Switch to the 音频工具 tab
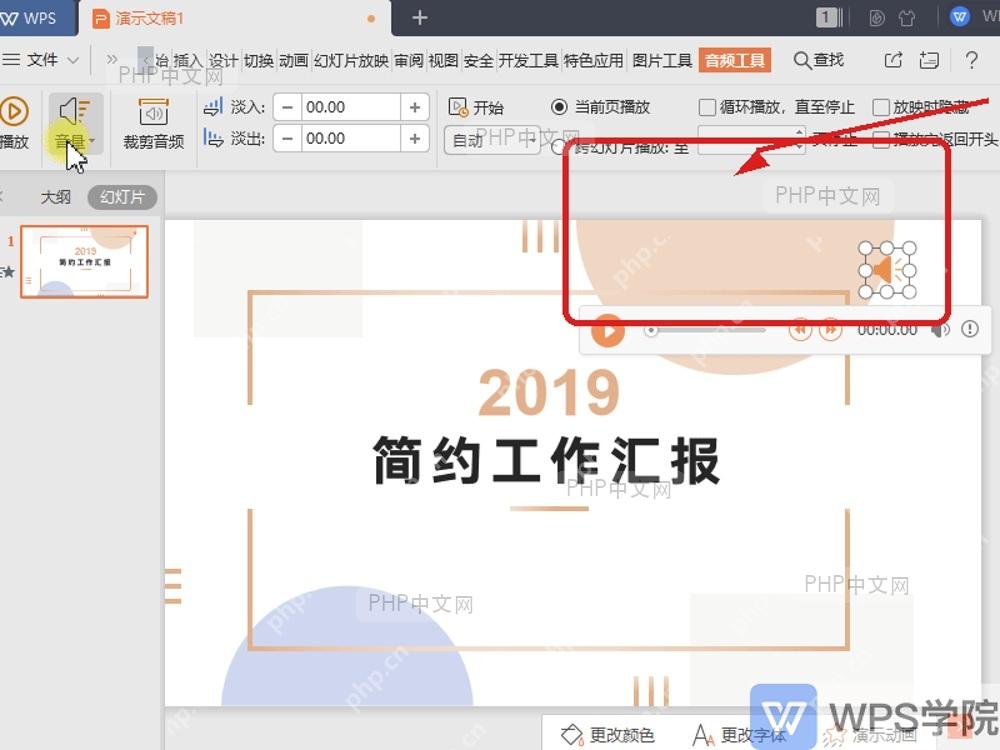Screen dimensions: 1000x750 735,61
